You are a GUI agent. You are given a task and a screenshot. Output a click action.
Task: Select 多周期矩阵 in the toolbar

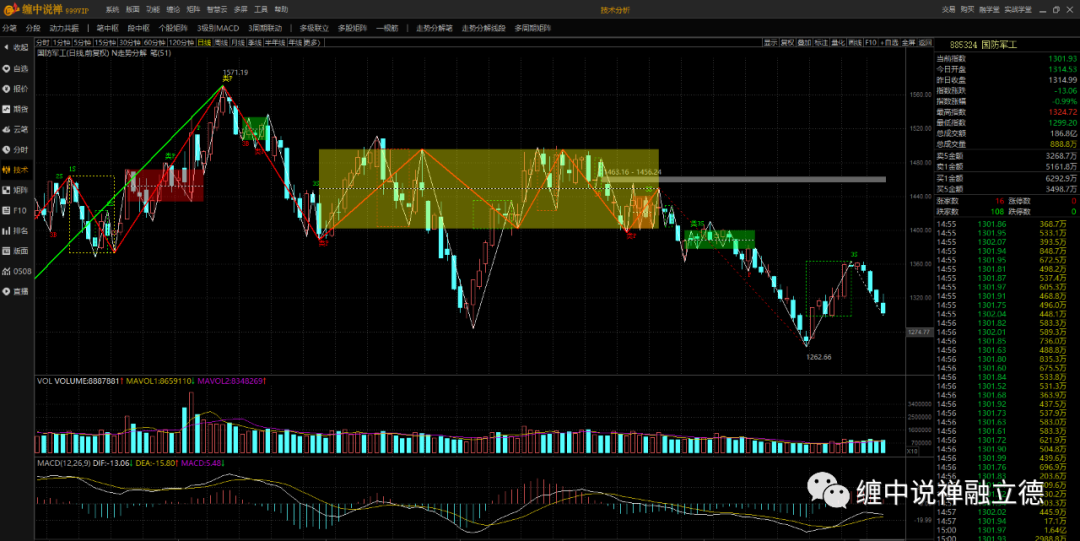point(532,28)
